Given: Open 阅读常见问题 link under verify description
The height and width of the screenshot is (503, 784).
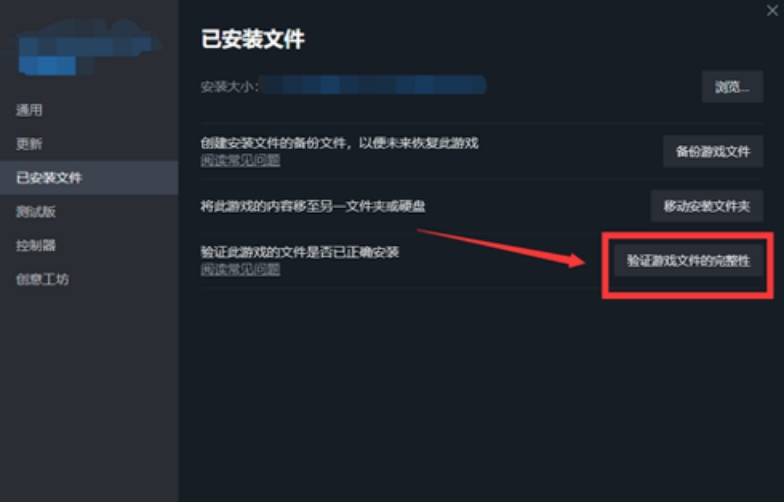Looking at the screenshot, I should tap(240, 270).
